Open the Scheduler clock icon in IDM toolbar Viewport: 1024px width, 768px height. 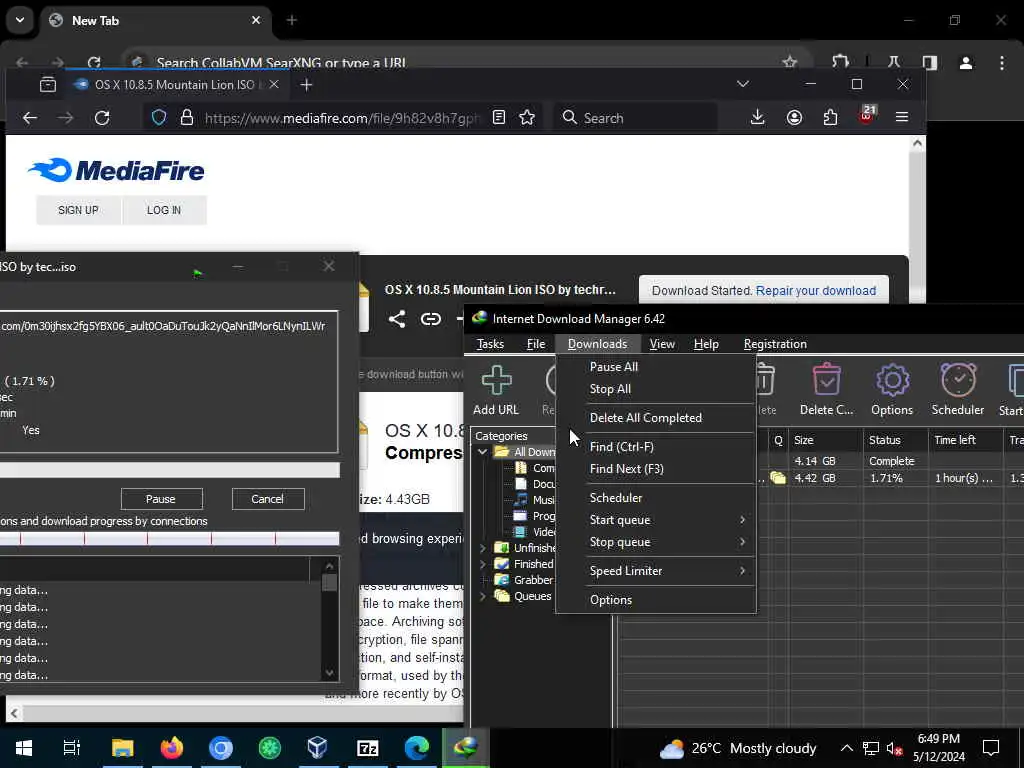[957, 390]
